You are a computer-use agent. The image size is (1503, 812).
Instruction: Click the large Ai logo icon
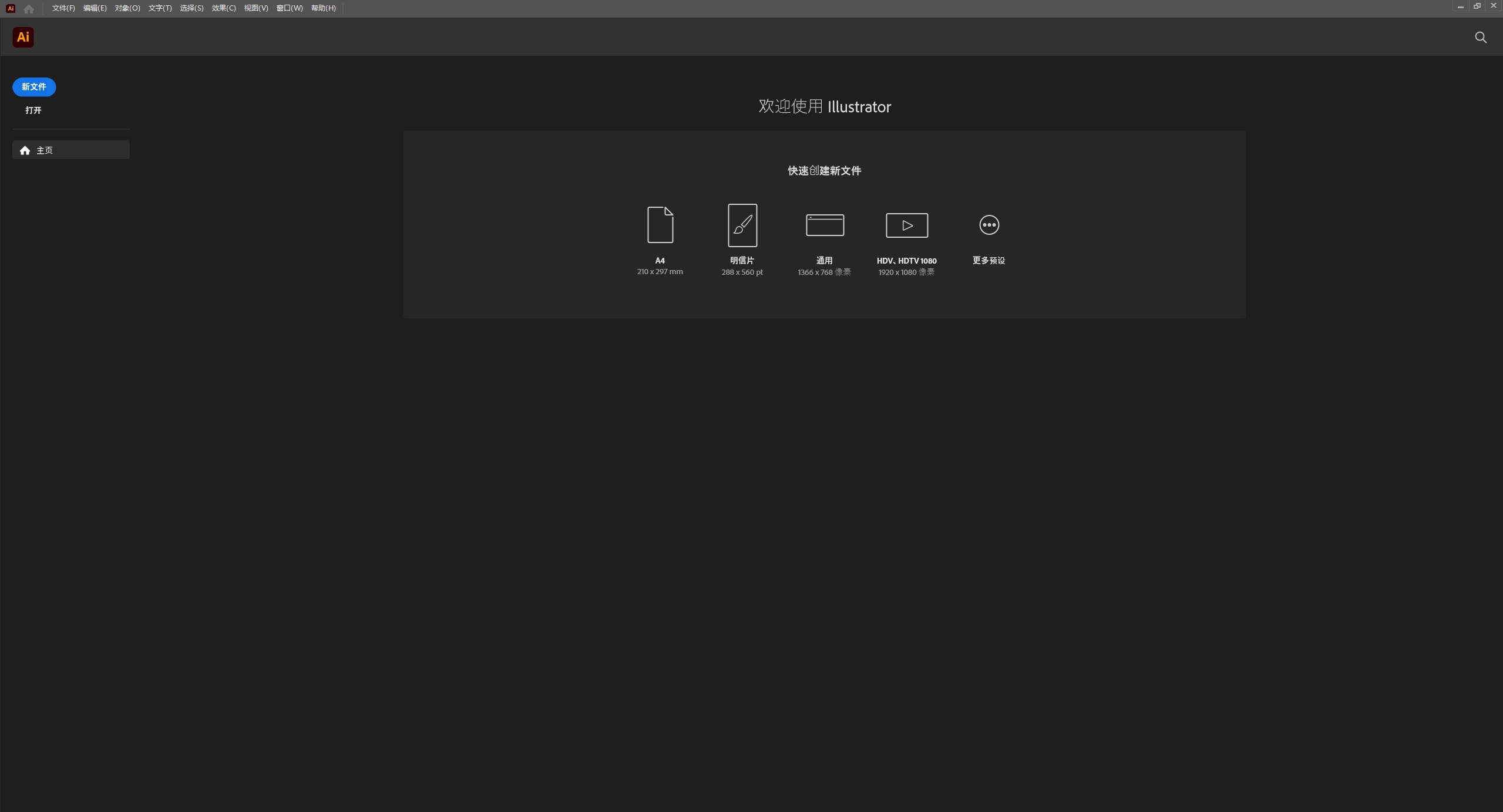coord(23,38)
